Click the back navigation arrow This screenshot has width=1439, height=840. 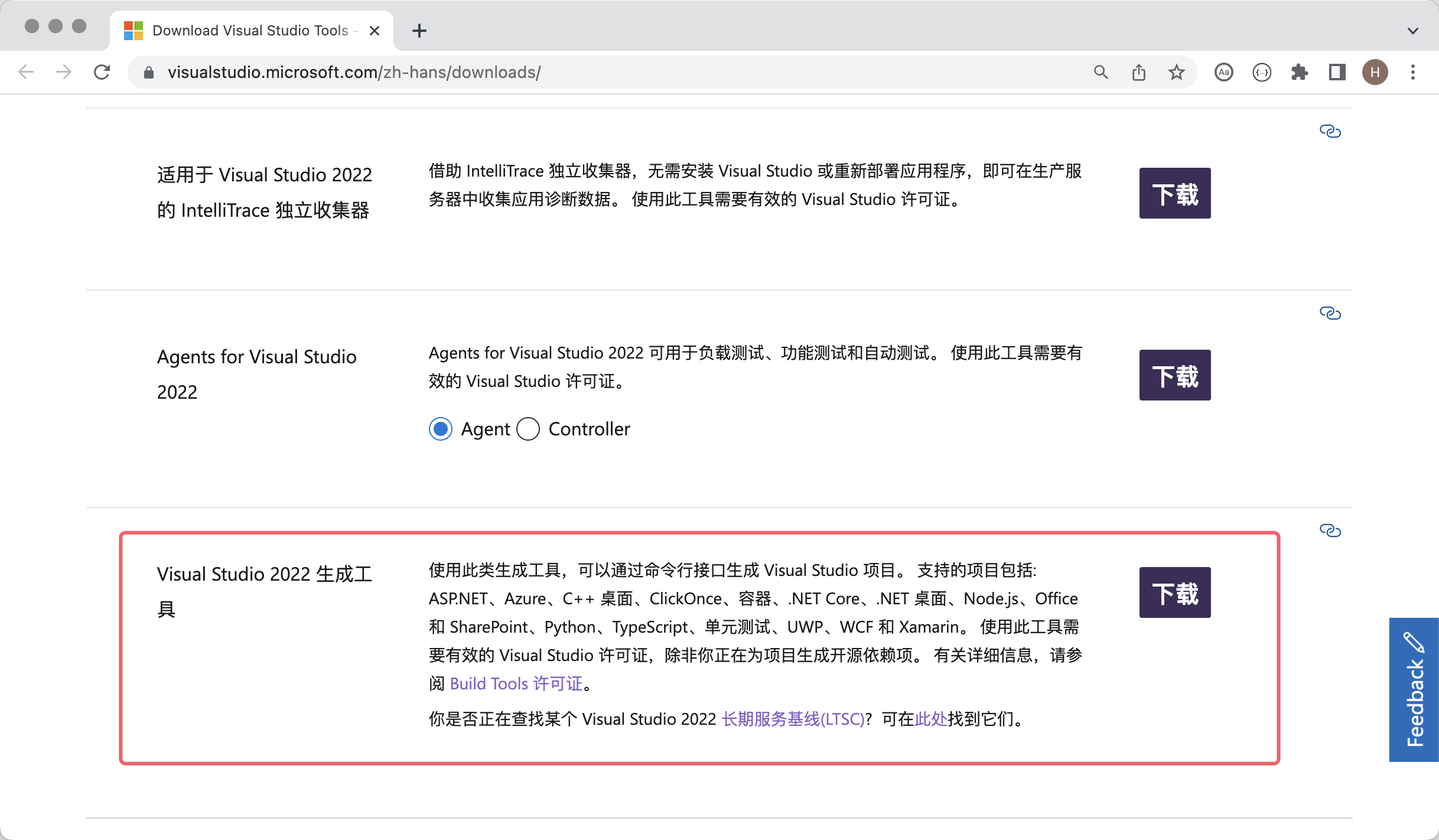25,71
